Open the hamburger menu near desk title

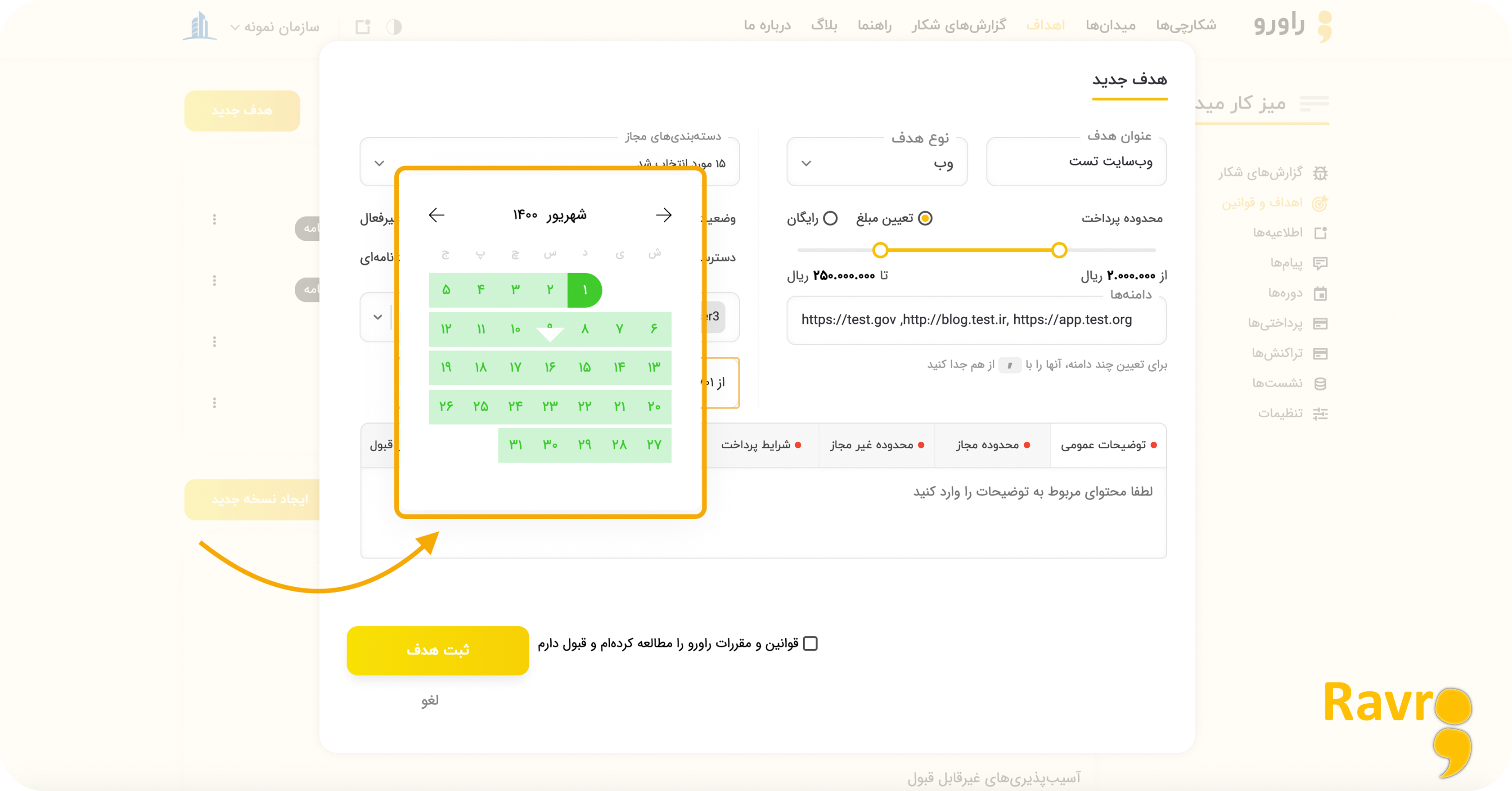(1314, 103)
